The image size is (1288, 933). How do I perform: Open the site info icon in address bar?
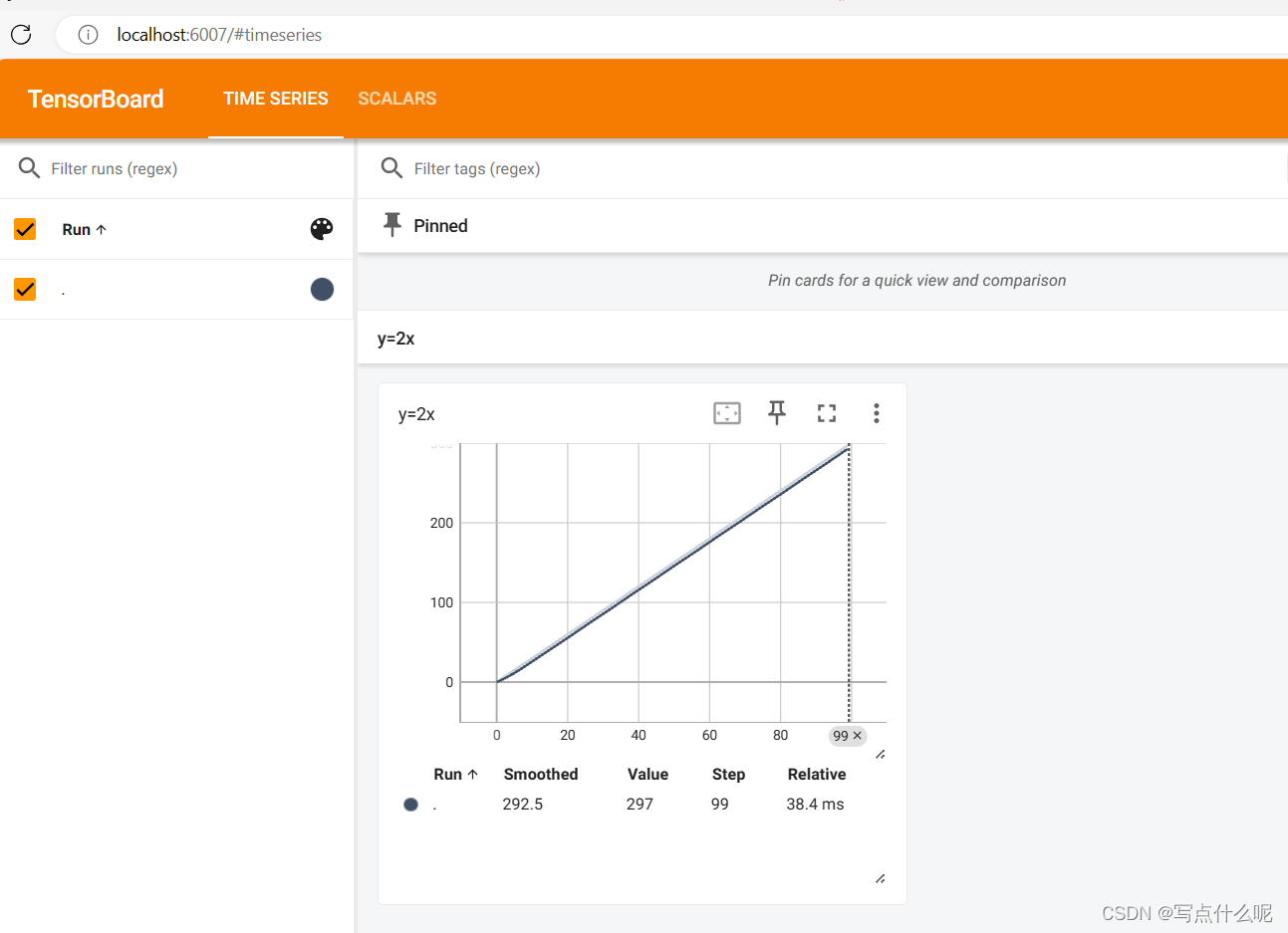(x=88, y=35)
